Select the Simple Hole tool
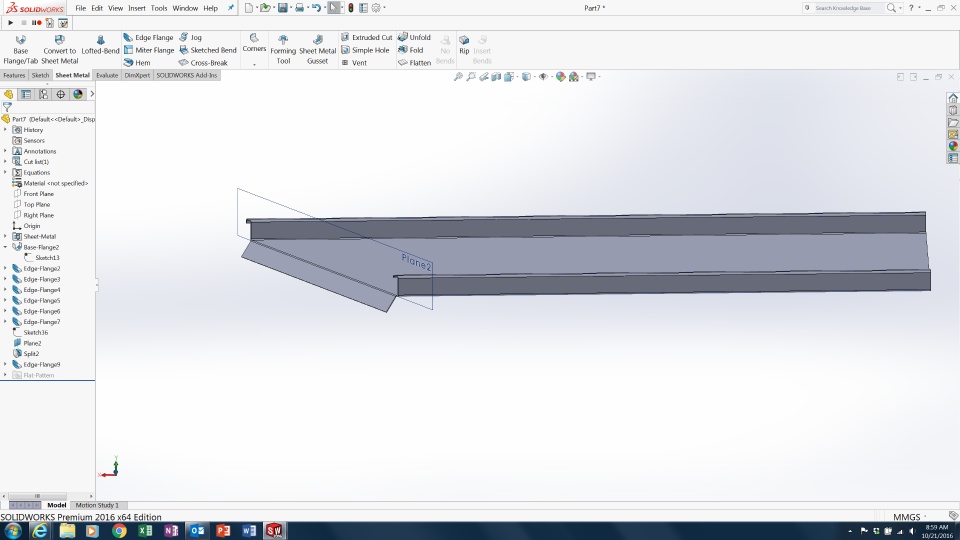Viewport: 960px width, 540px height. click(x=365, y=50)
